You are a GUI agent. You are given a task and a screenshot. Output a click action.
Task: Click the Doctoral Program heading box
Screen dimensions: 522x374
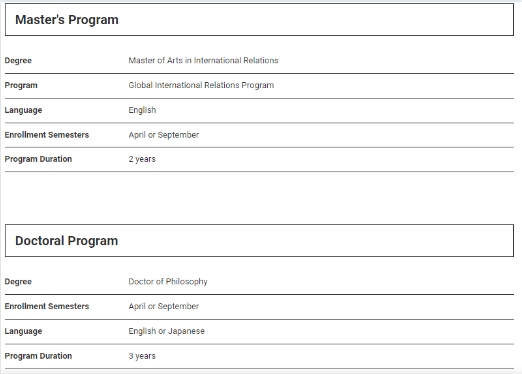[x=259, y=241]
